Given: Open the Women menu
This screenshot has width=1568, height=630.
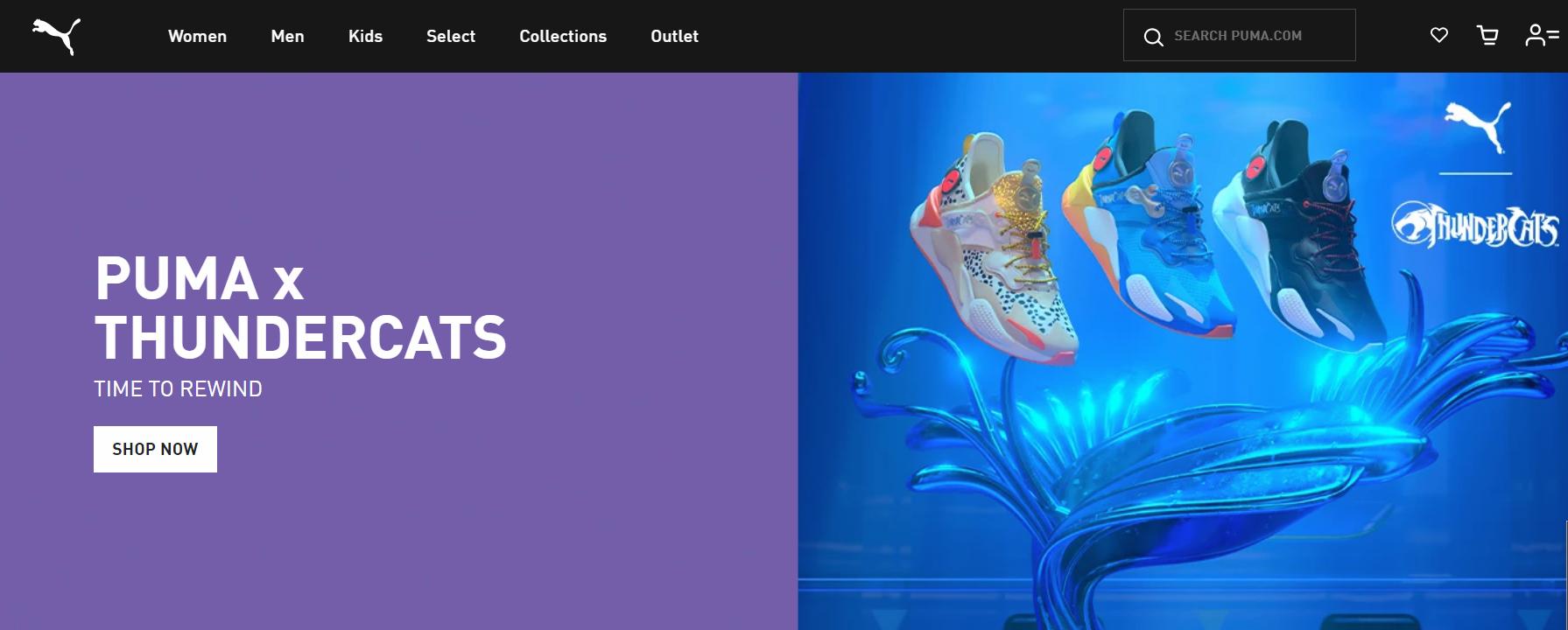Looking at the screenshot, I should click(197, 36).
